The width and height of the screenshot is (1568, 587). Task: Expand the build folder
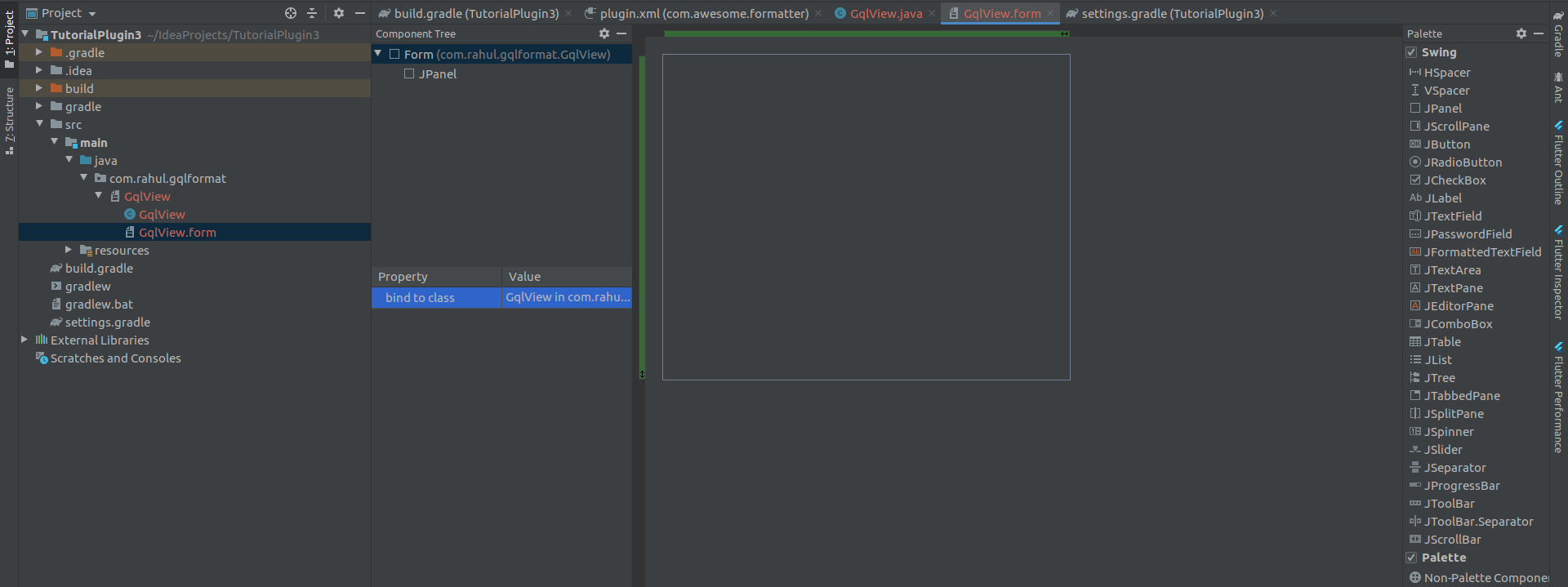click(39, 88)
